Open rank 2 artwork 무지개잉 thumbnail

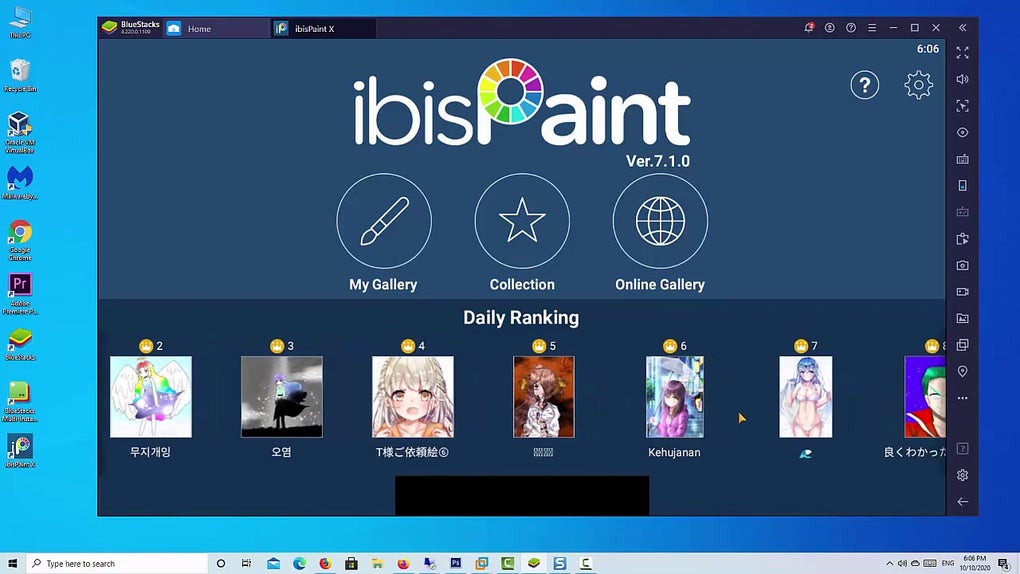[x=151, y=397]
